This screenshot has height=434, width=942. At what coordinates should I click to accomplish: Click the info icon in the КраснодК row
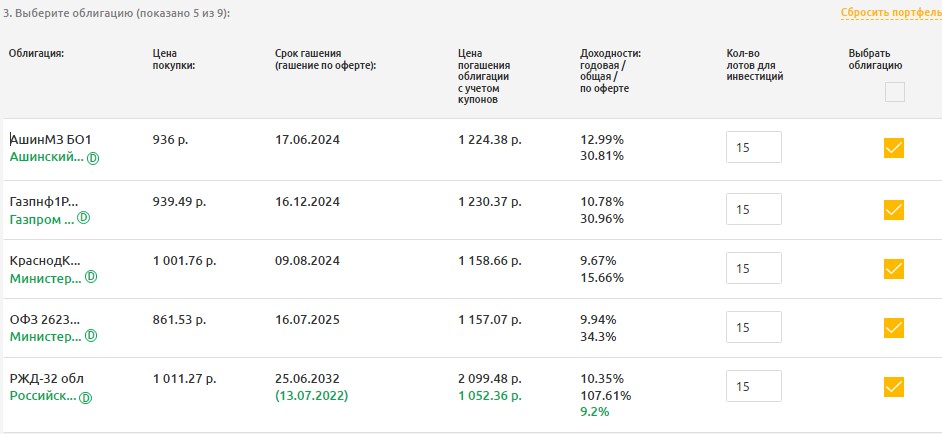pos(91,277)
